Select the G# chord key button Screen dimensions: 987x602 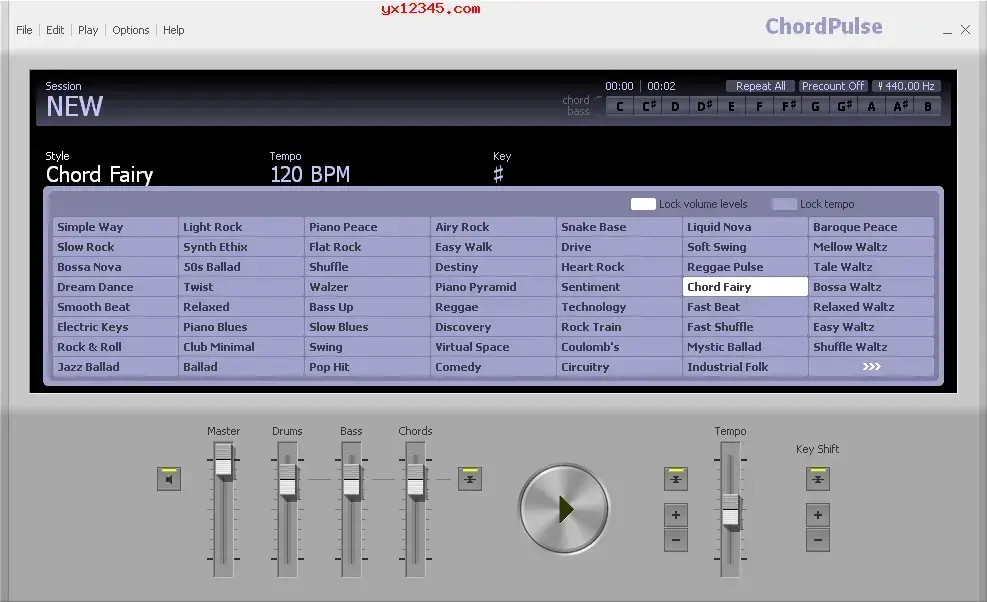843,106
